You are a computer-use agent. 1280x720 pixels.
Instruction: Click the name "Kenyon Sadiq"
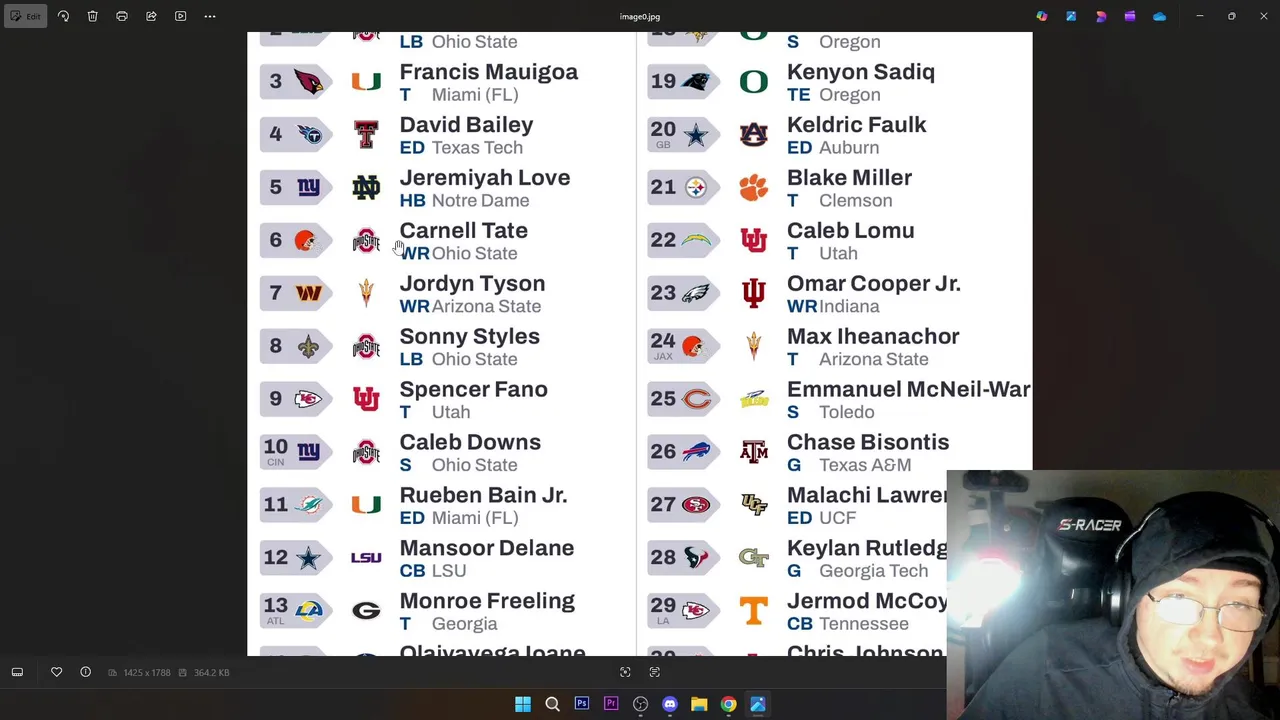(x=861, y=72)
